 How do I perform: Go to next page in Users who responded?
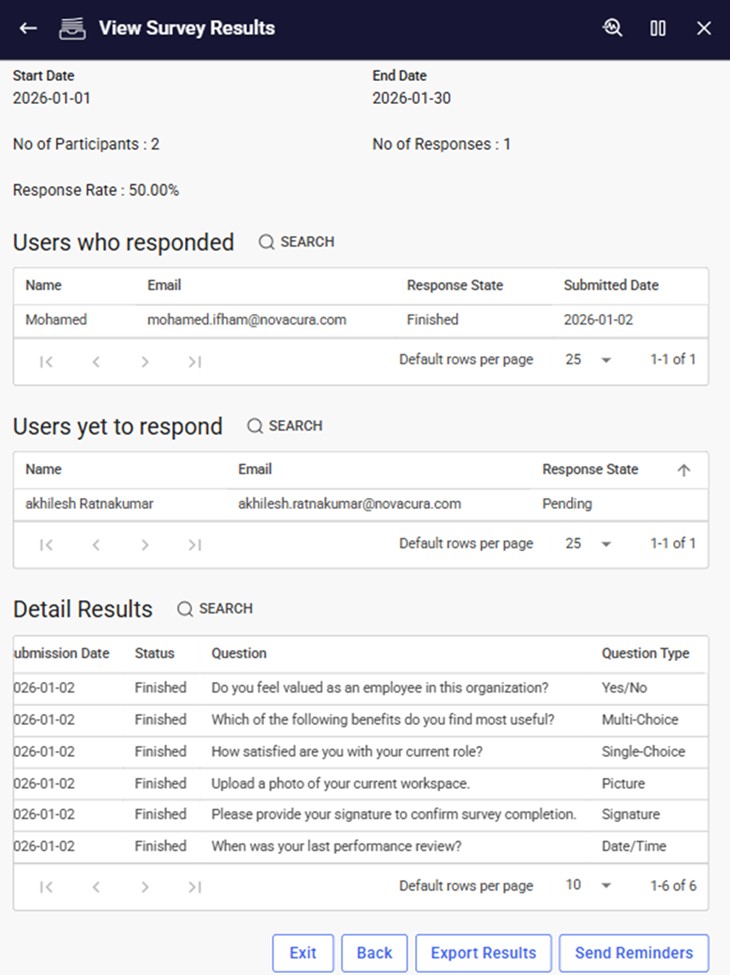pyautogui.click(x=145, y=362)
